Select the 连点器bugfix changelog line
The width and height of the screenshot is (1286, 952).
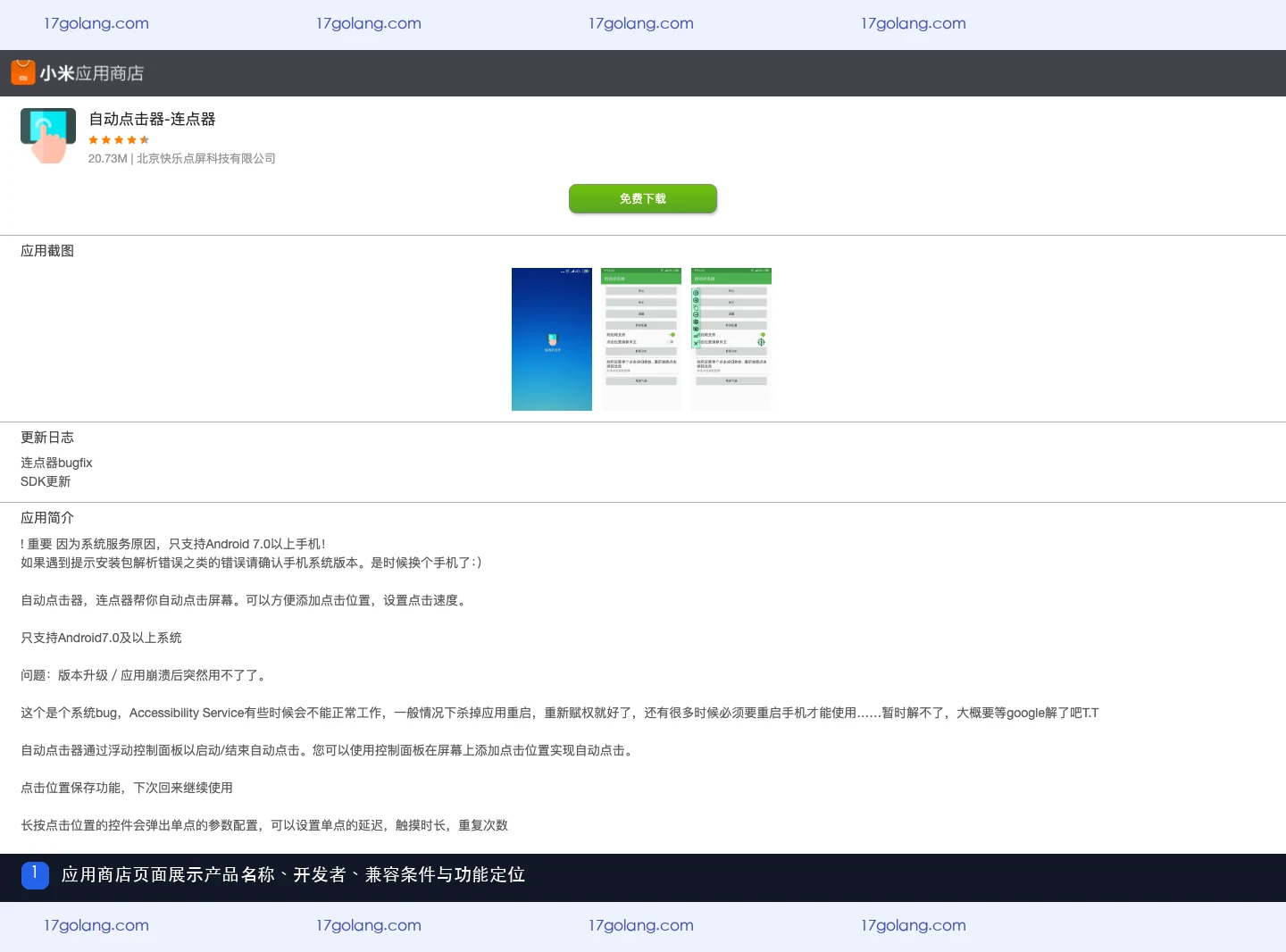(56, 463)
